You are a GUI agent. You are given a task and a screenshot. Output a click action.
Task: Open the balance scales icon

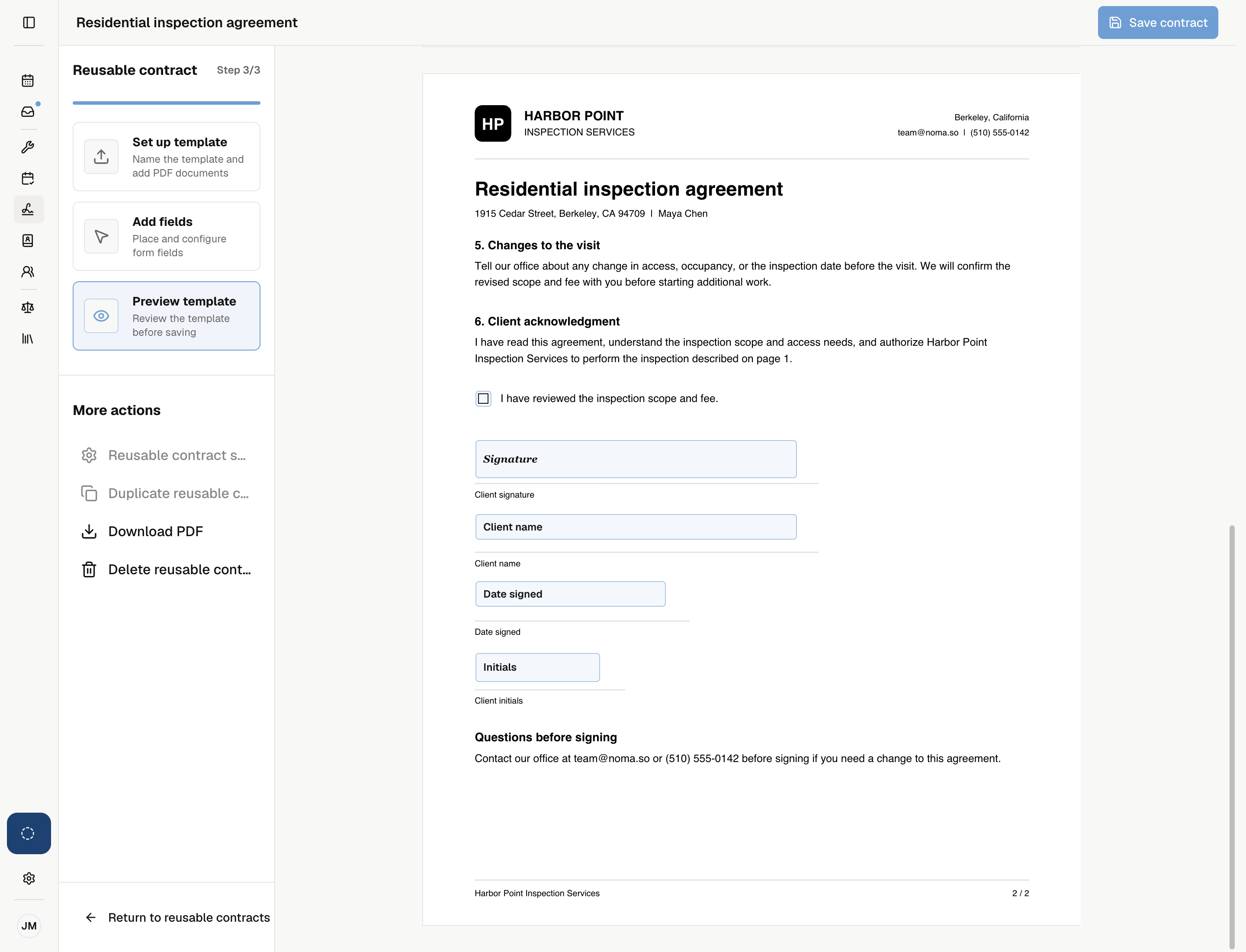tap(28, 308)
